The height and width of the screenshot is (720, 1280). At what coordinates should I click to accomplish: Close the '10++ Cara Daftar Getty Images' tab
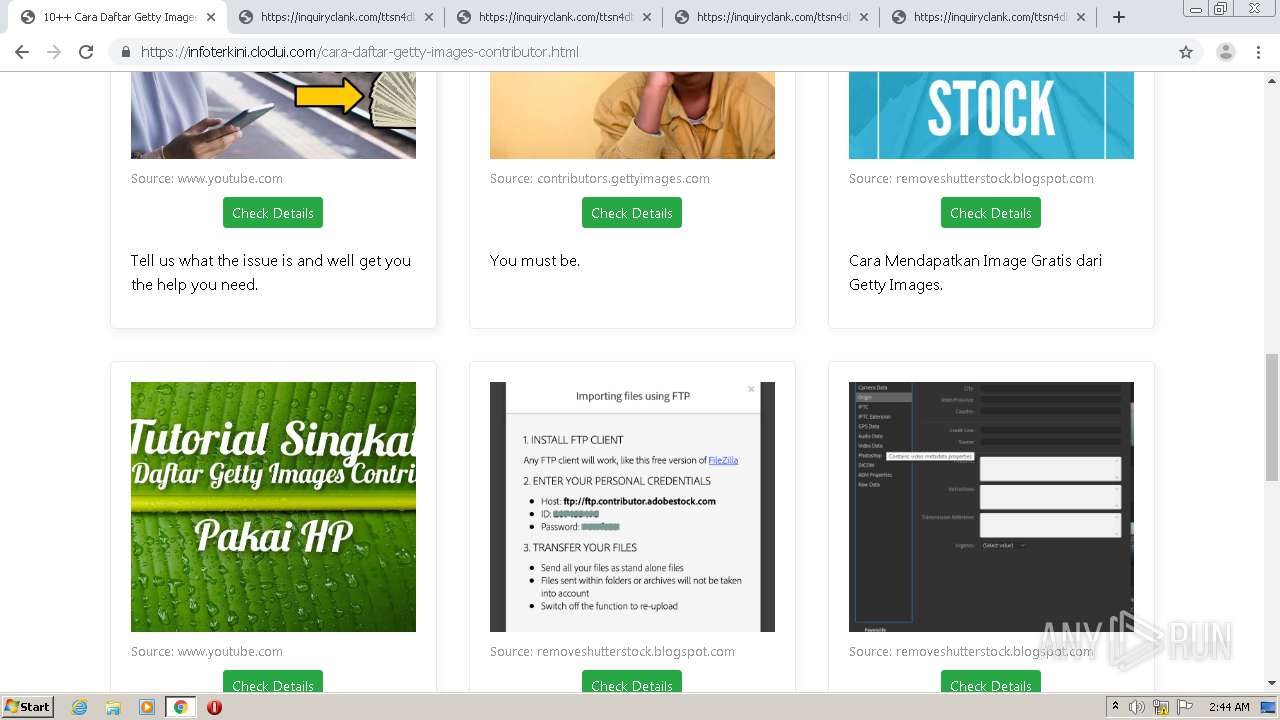[x=210, y=17]
